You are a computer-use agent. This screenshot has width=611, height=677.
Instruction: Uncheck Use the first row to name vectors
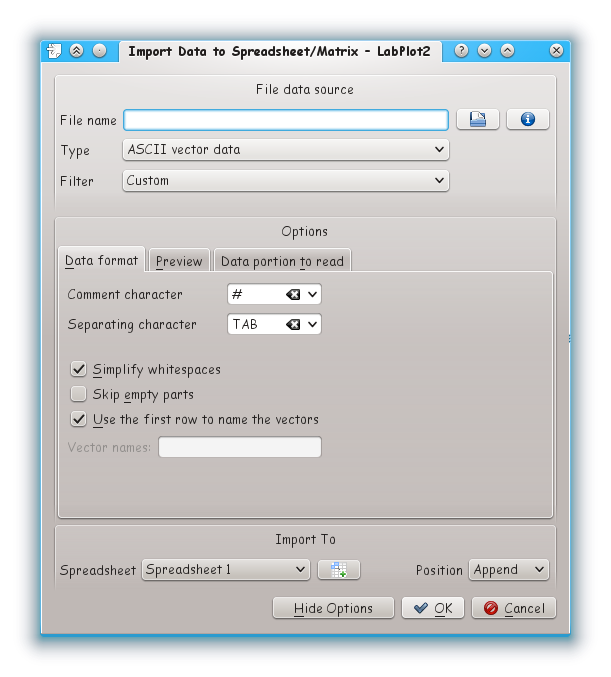(x=79, y=420)
